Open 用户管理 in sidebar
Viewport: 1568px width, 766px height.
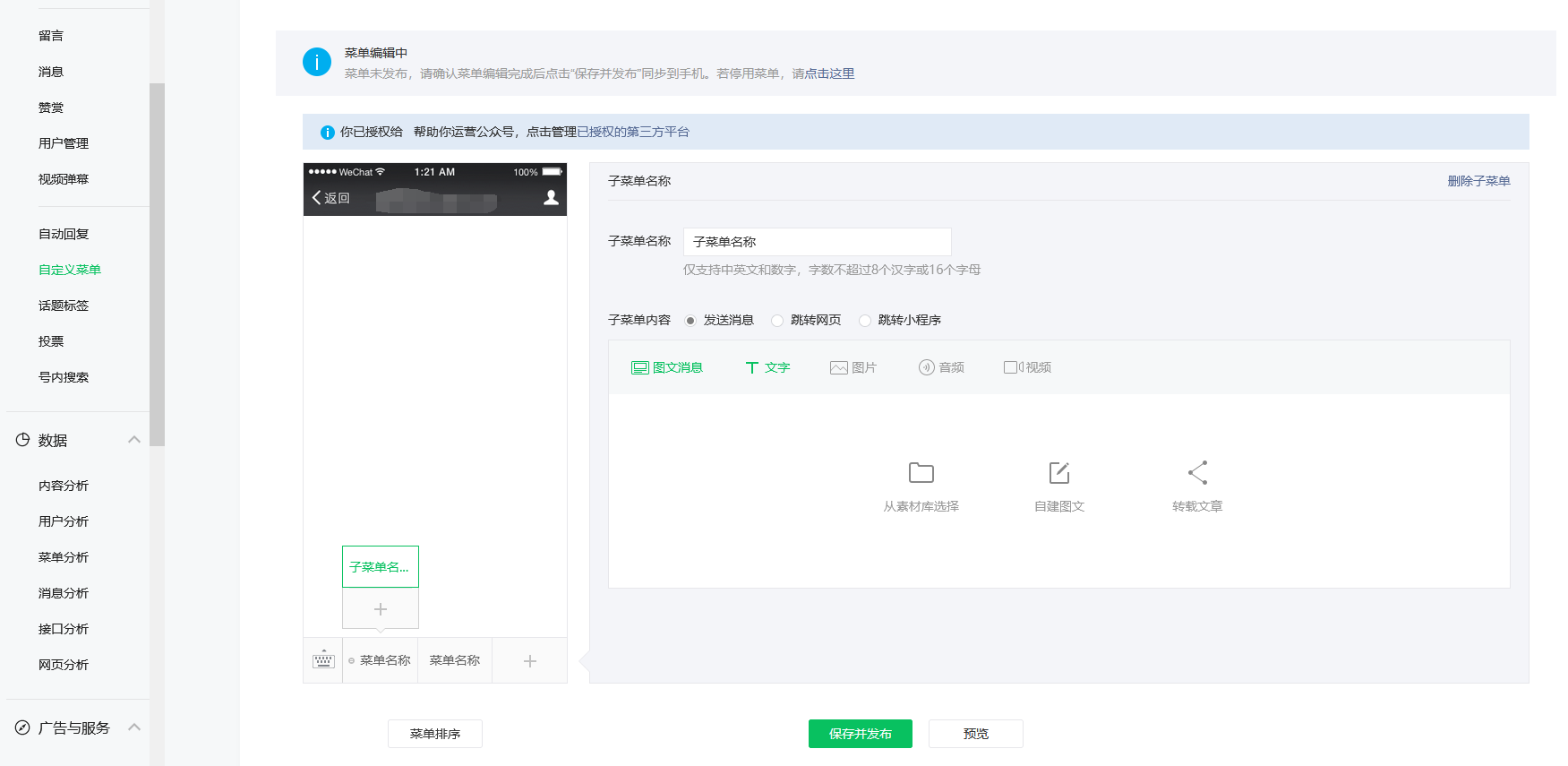64,143
